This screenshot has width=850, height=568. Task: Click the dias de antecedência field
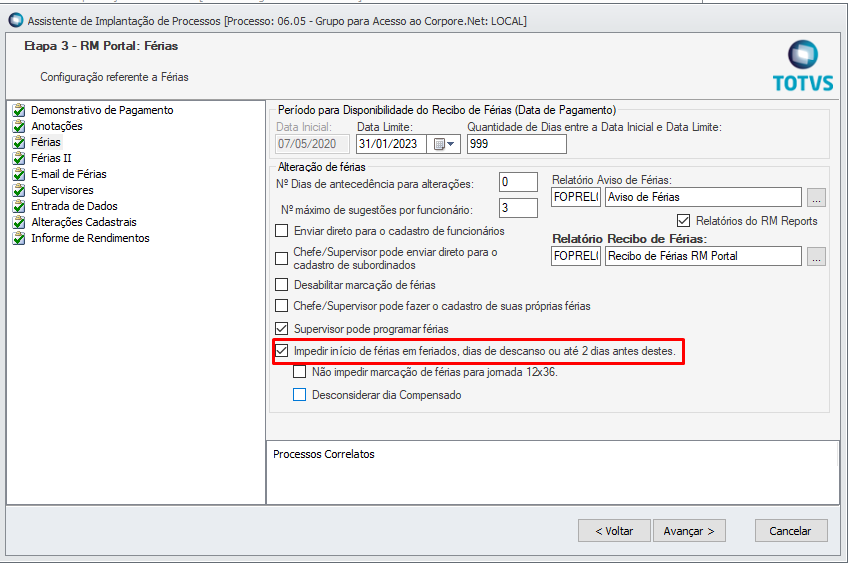518,182
